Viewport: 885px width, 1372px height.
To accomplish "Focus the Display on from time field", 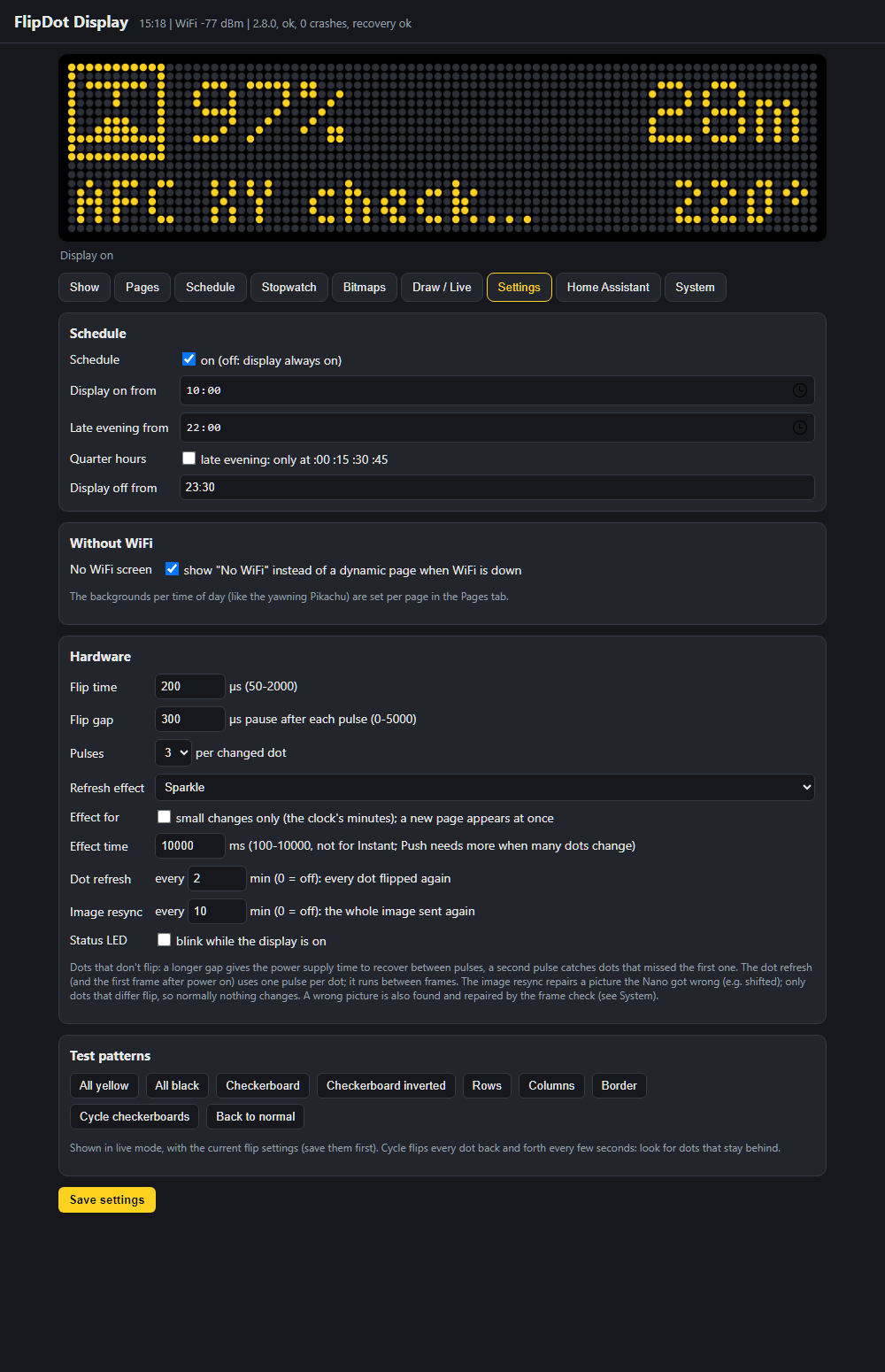I will (x=497, y=390).
